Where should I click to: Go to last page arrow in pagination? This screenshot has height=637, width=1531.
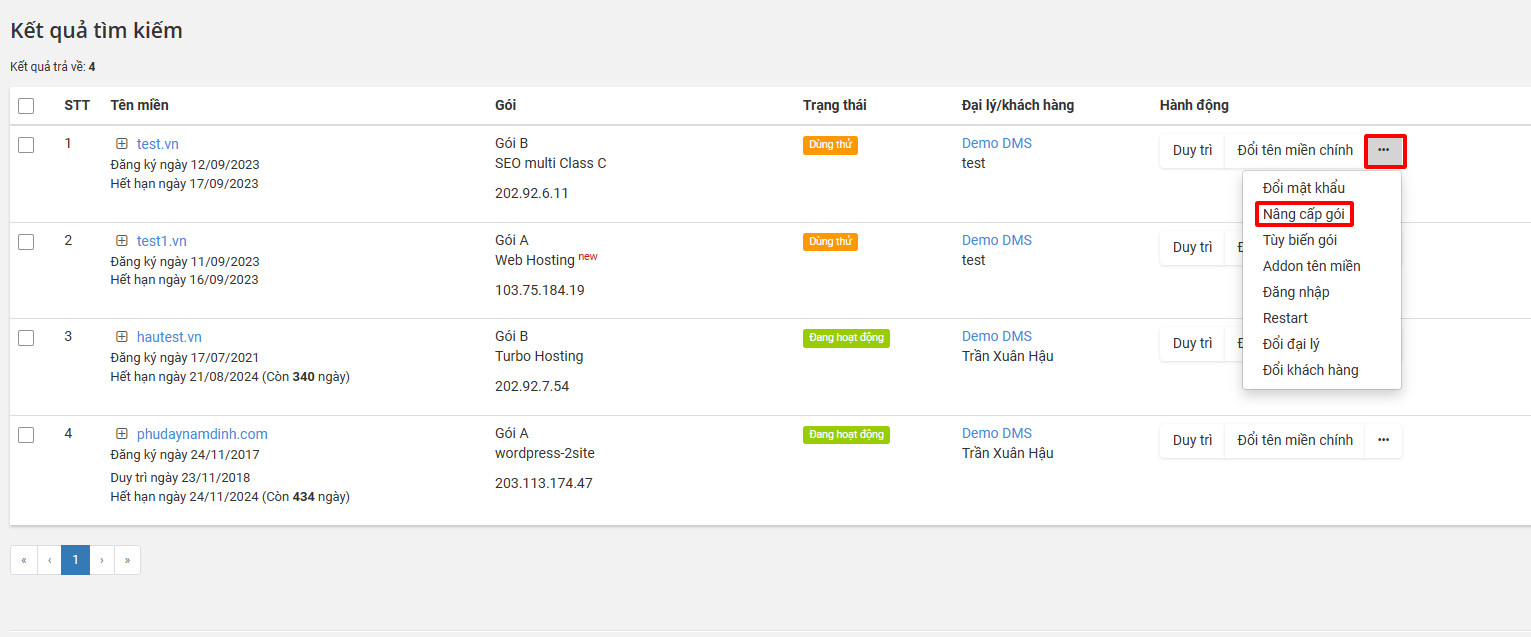pyautogui.click(x=127, y=560)
